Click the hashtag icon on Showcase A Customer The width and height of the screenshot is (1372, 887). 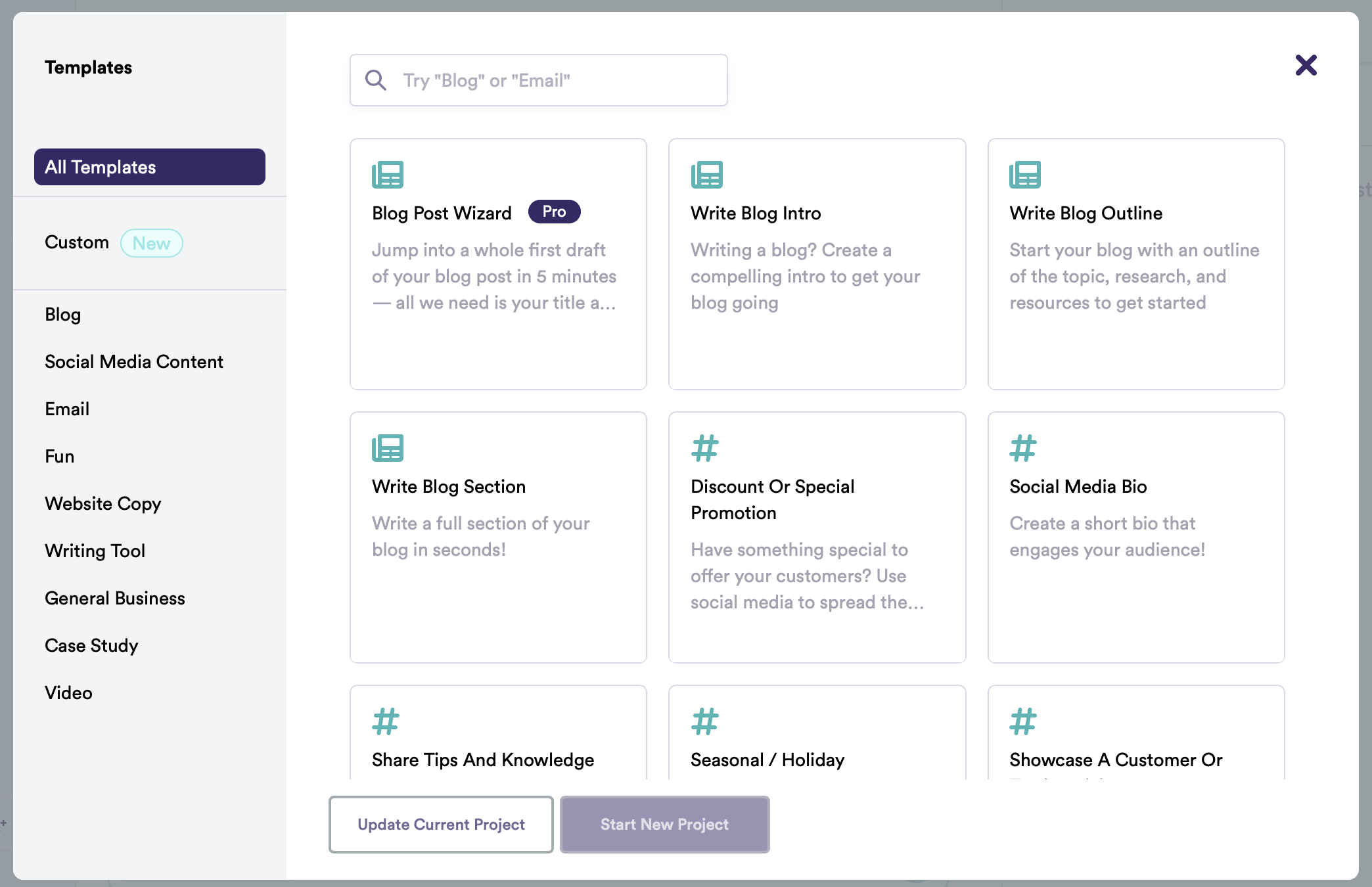click(x=1022, y=721)
